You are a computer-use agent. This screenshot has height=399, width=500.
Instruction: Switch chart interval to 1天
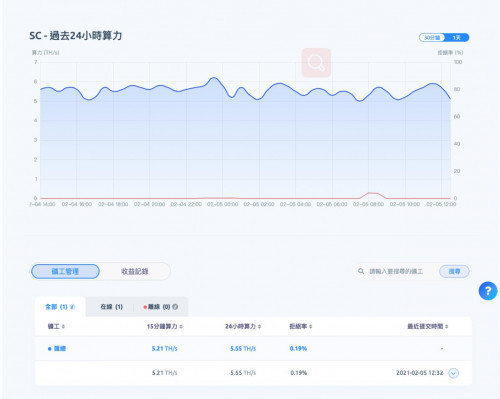point(456,38)
